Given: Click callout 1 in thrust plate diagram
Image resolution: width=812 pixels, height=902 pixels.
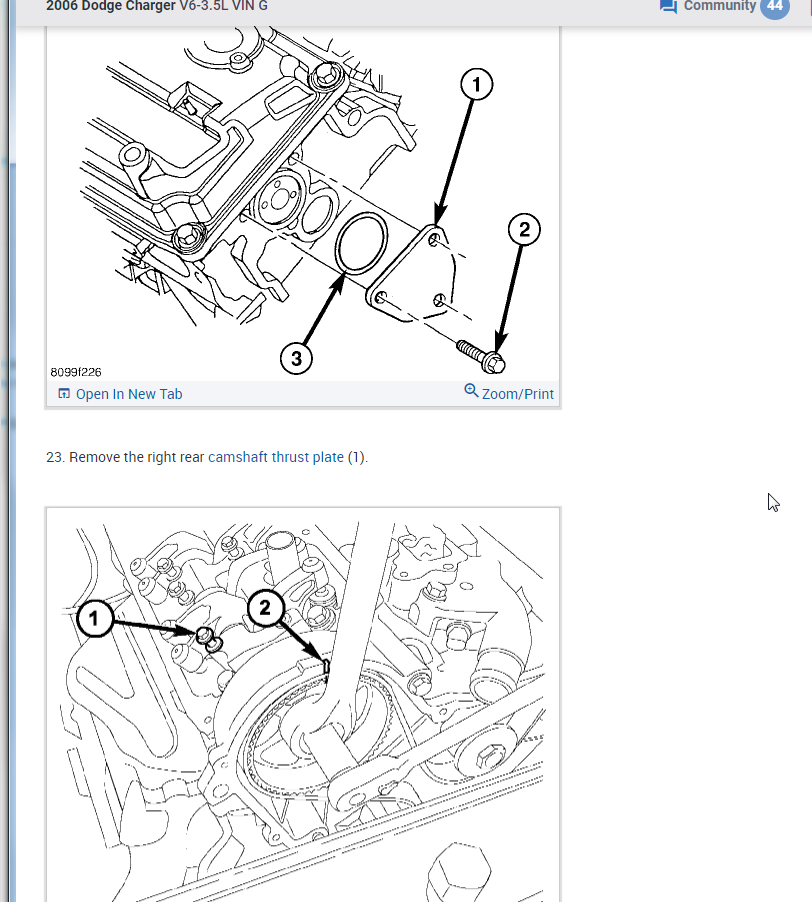Looking at the screenshot, I should (x=477, y=85).
